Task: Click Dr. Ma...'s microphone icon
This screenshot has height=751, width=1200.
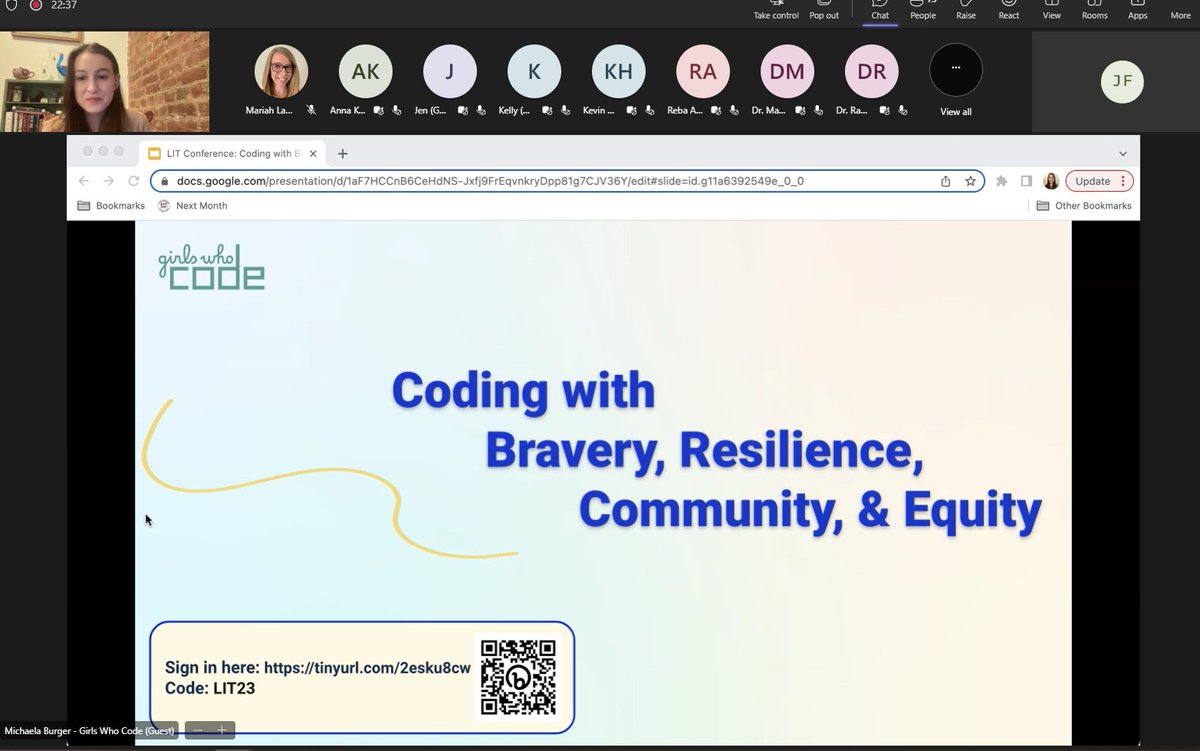Action: 818,111
